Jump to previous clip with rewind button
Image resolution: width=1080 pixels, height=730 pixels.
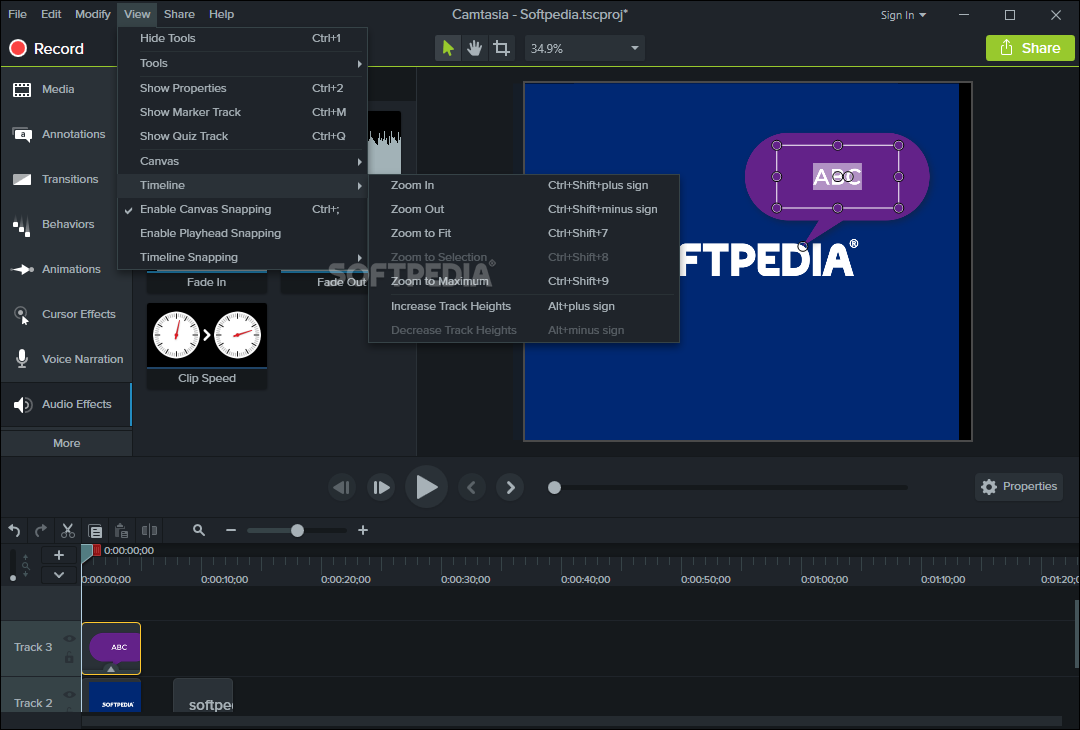click(x=342, y=488)
